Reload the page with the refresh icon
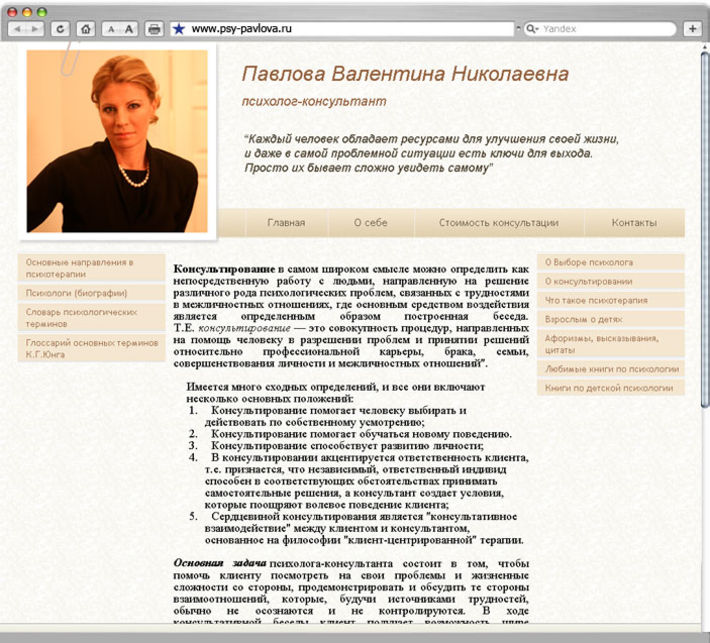The width and height of the screenshot is (710, 643). (60, 29)
